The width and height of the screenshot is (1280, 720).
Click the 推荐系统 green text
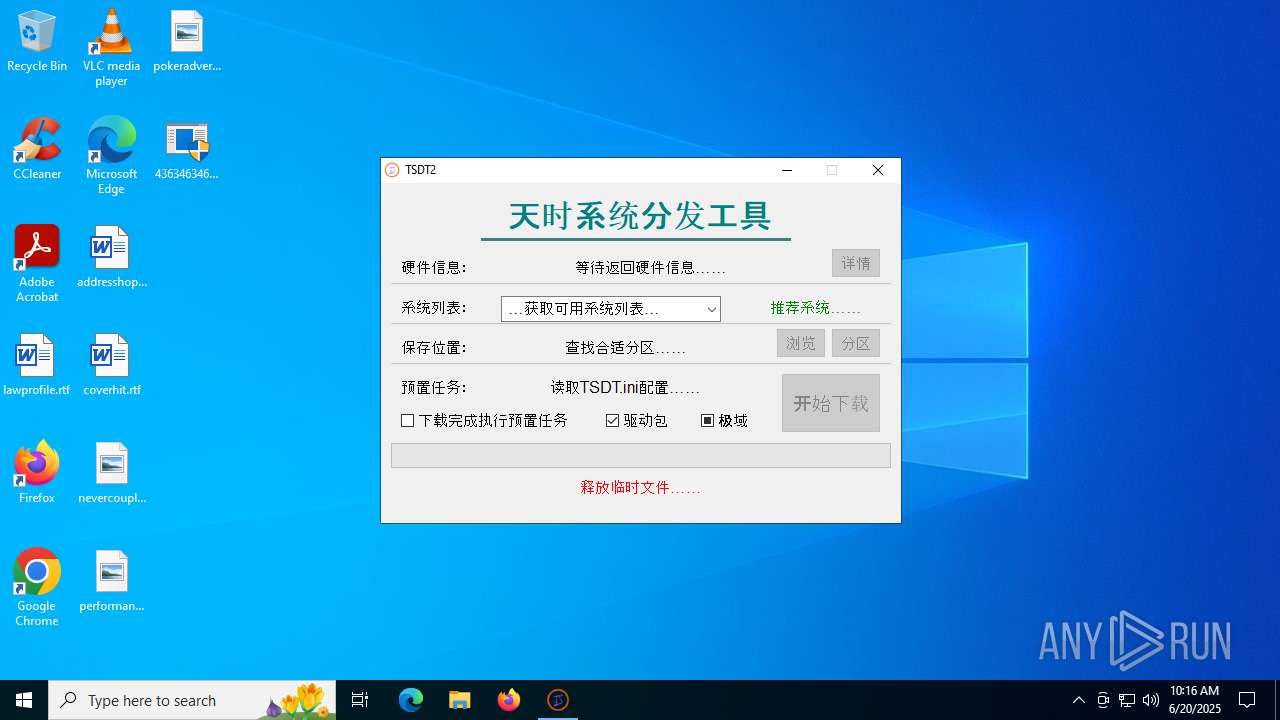pos(815,308)
